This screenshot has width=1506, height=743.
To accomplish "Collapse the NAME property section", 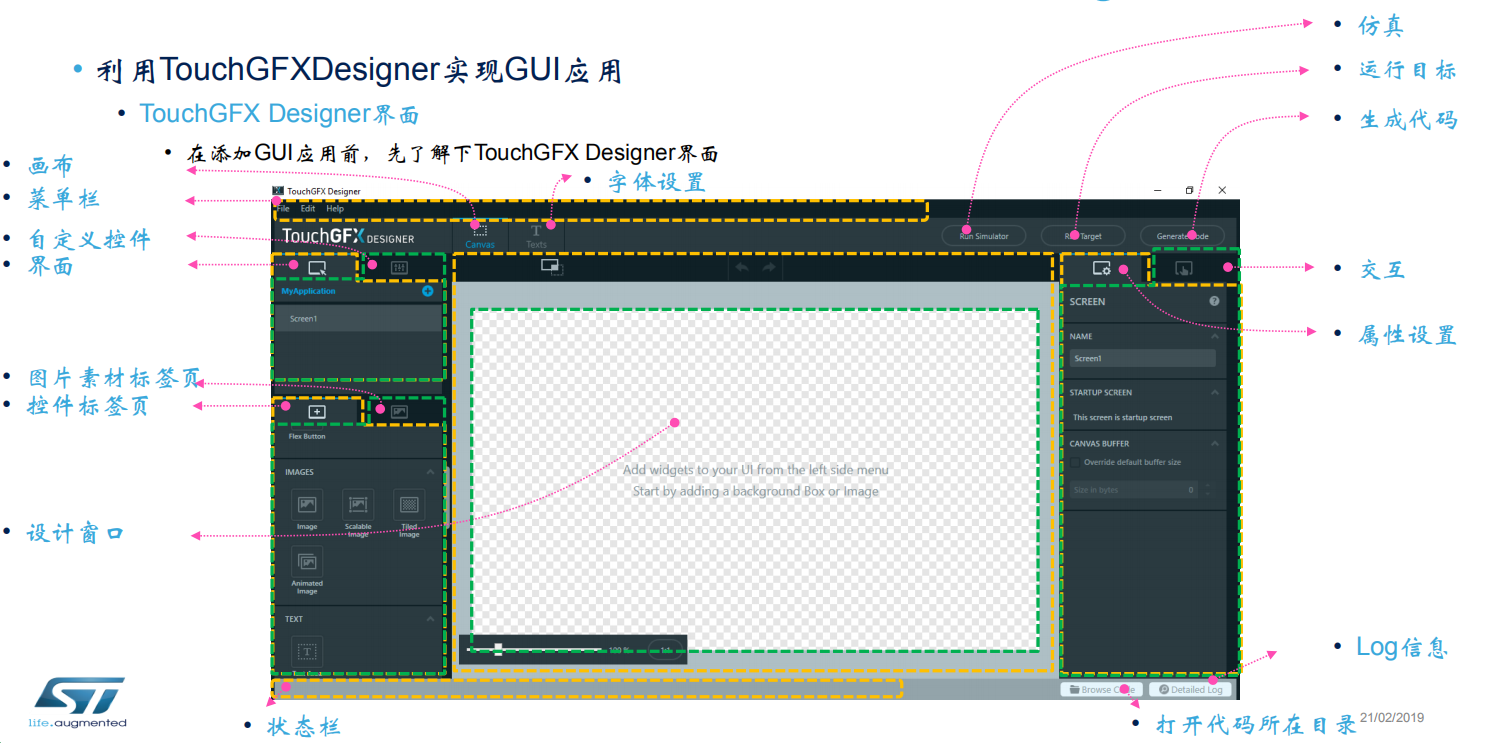I will tap(1214, 336).
